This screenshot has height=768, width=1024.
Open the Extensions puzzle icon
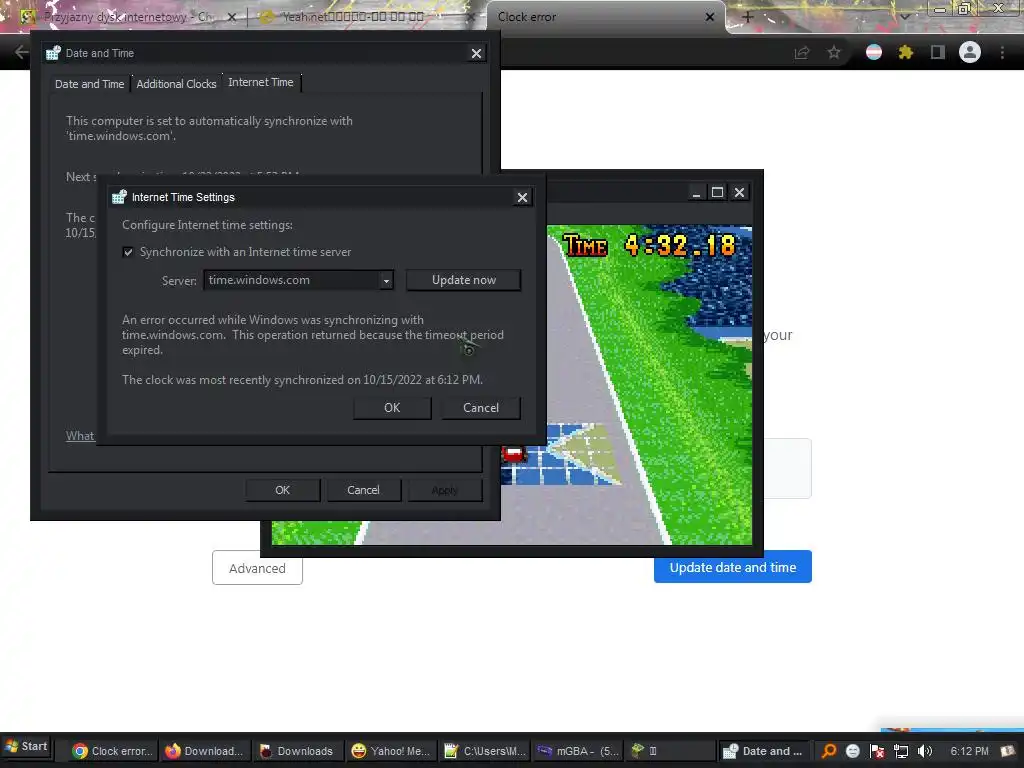905,52
